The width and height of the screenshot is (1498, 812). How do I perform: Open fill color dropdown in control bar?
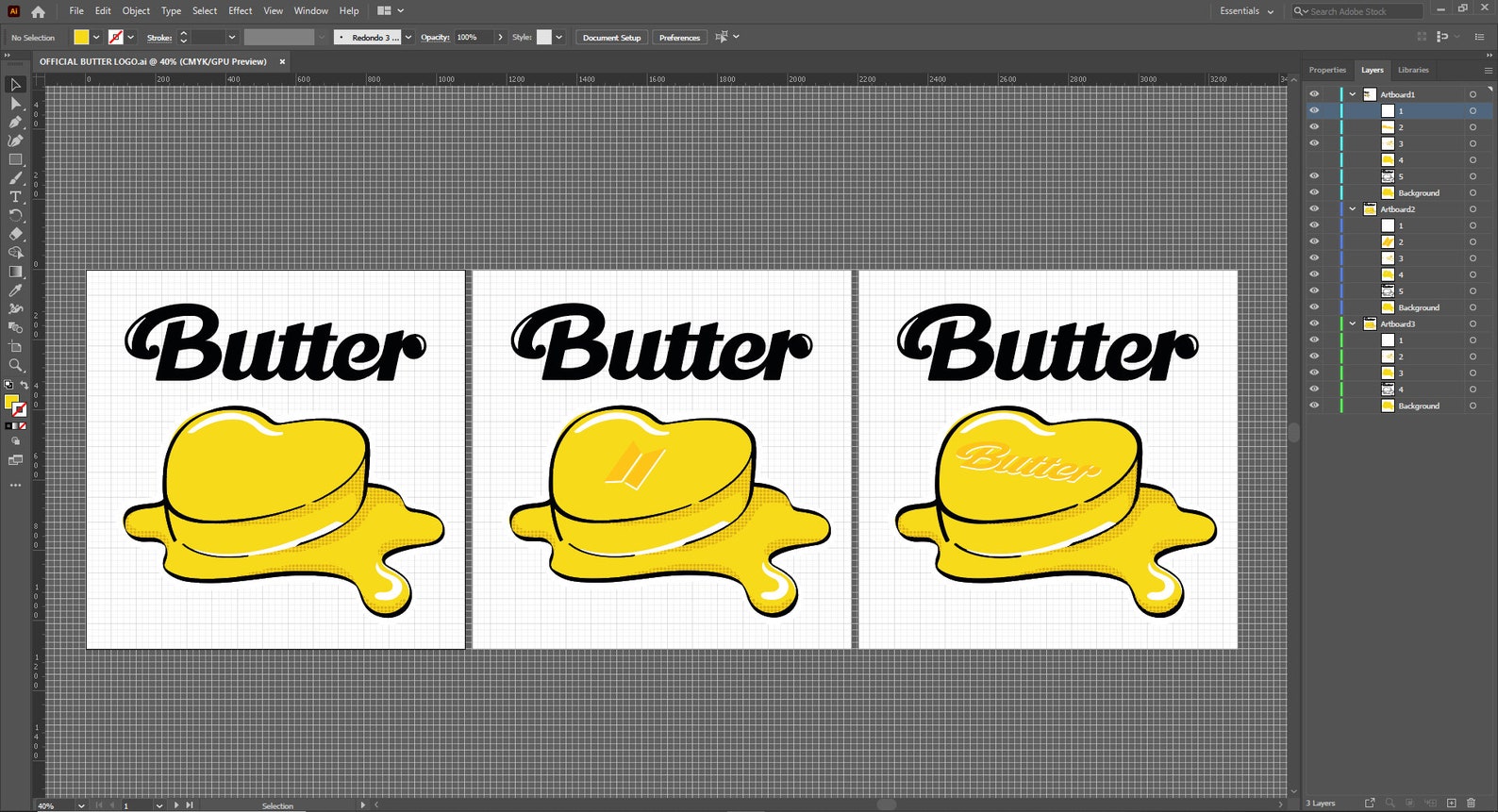click(x=96, y=38)
